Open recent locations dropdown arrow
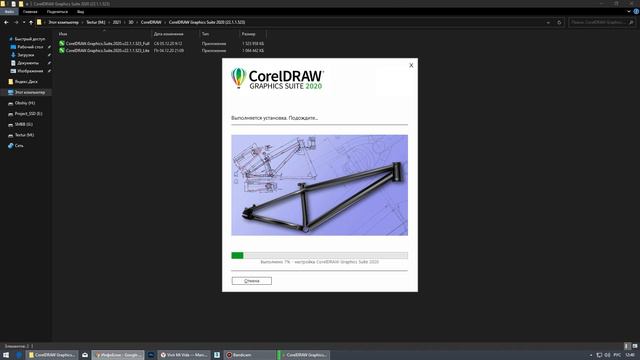The width and height of the screenshot is (640, 360). [x=24, y=22]
